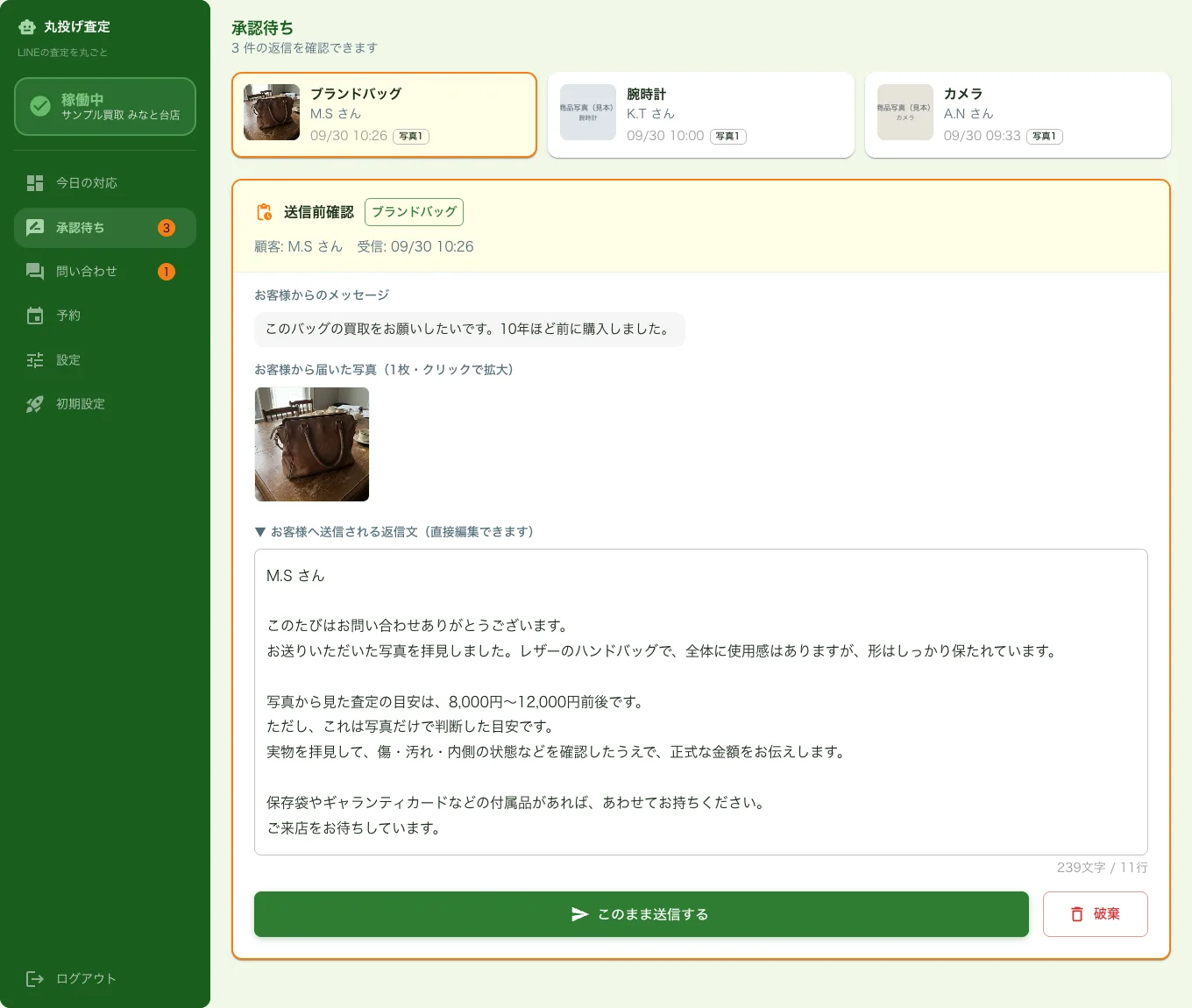Go to 問い合わせ section

tap(105, 272)
